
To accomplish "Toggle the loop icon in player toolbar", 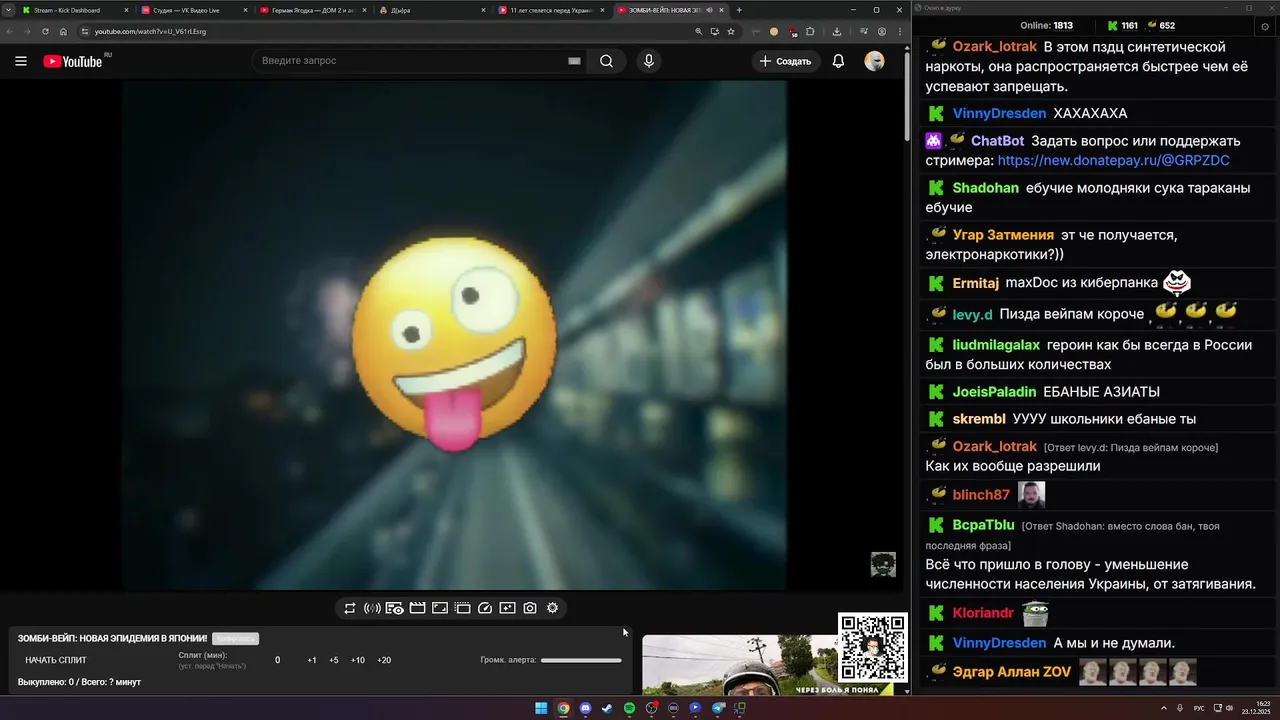I will pyautogui.click(x=350, y=608).
